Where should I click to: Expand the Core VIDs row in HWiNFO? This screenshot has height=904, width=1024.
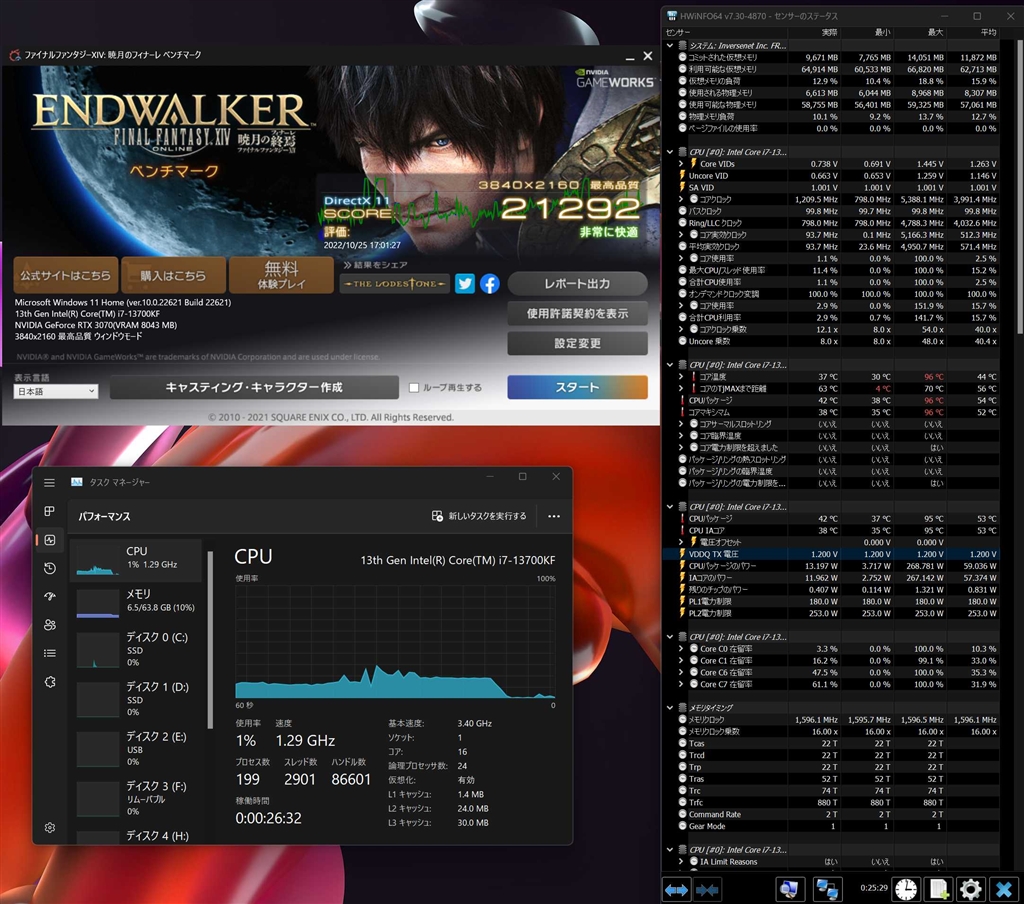click(x=681, y=164)
